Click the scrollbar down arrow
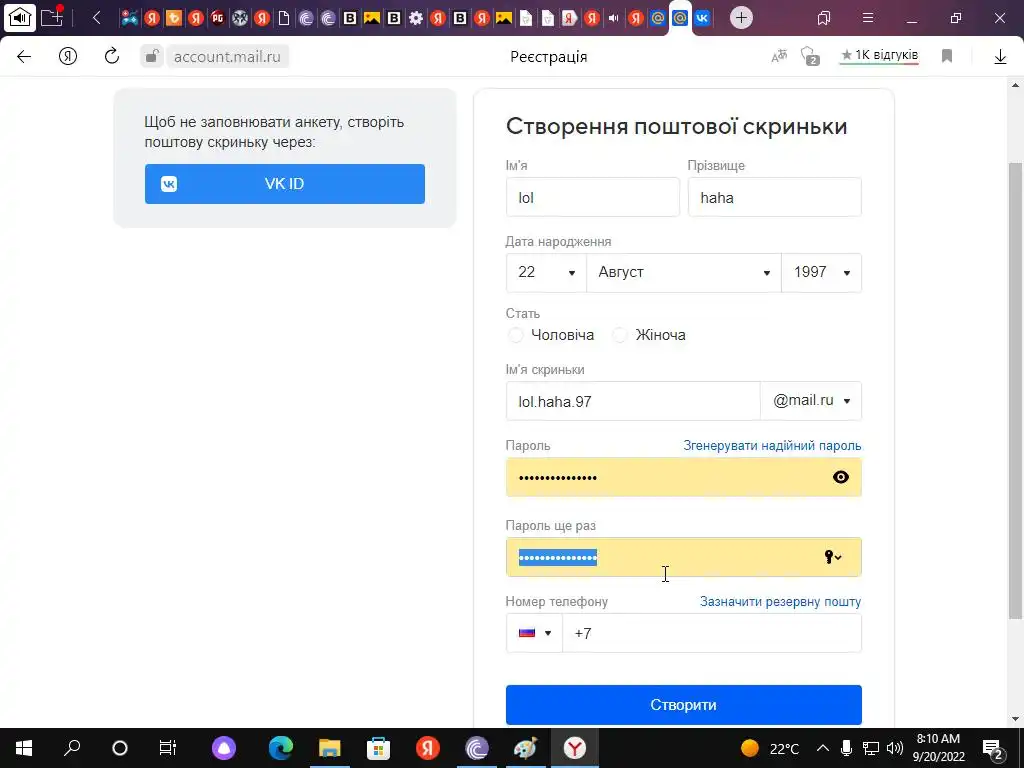Viewport: 1024px width, 768px height. coord(1015,719)
